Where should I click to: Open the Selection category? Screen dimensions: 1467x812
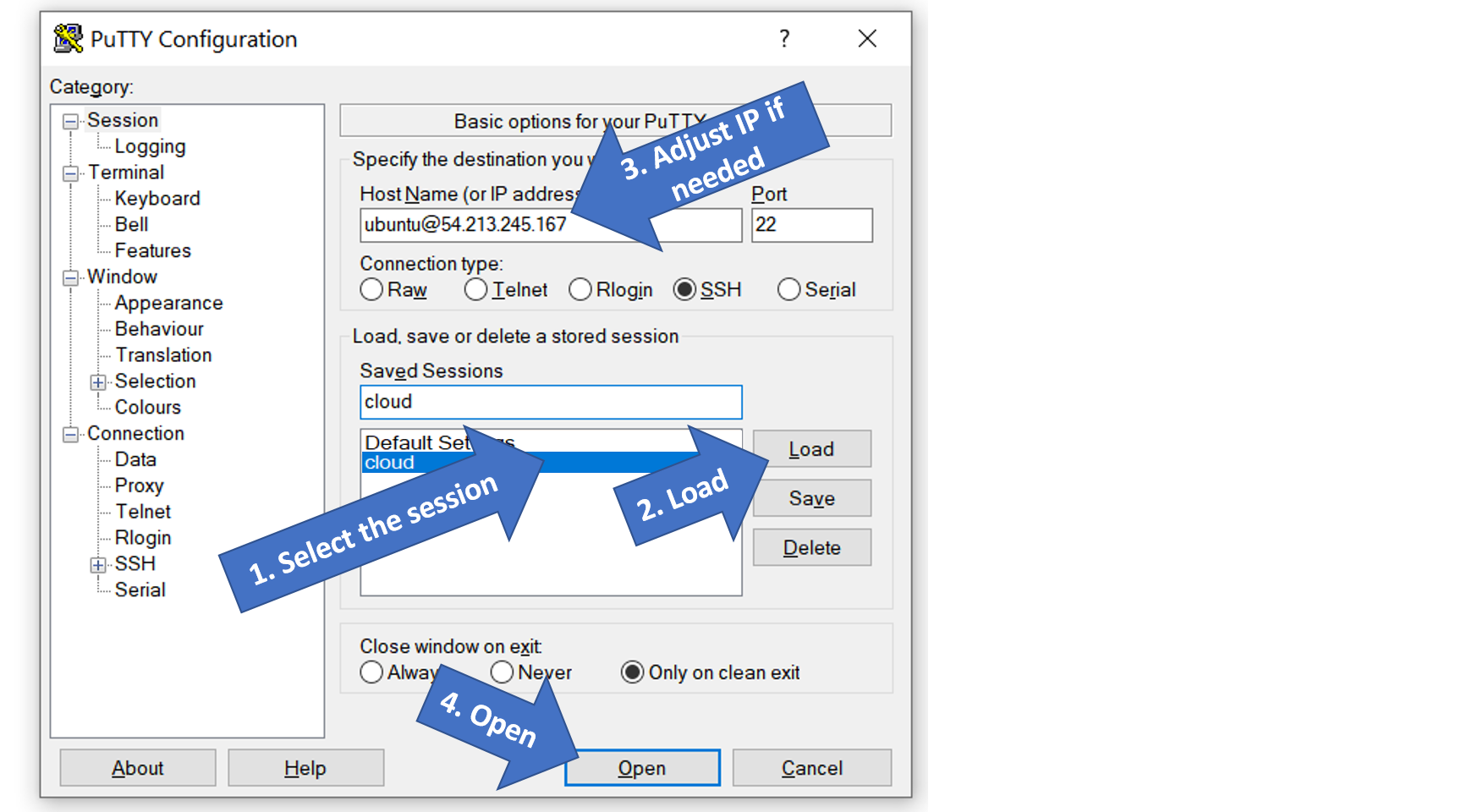click(155, 381)
